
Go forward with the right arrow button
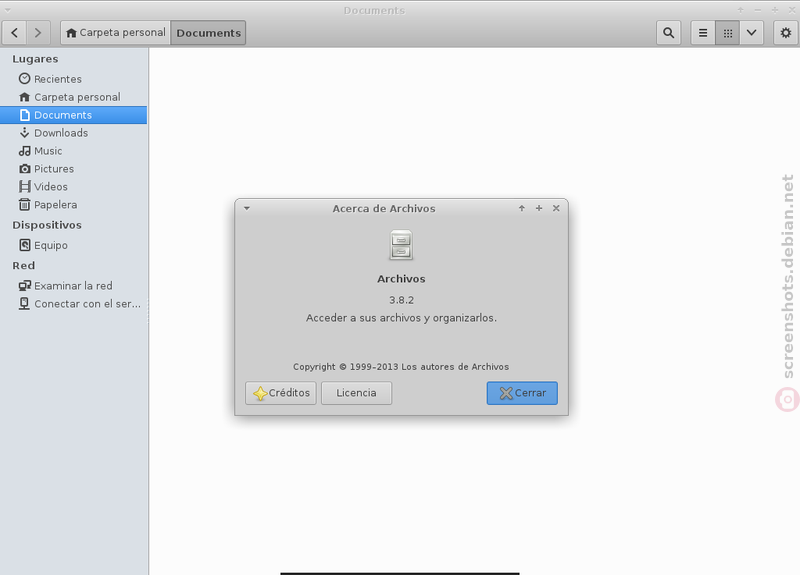click(x=38, y=33)
